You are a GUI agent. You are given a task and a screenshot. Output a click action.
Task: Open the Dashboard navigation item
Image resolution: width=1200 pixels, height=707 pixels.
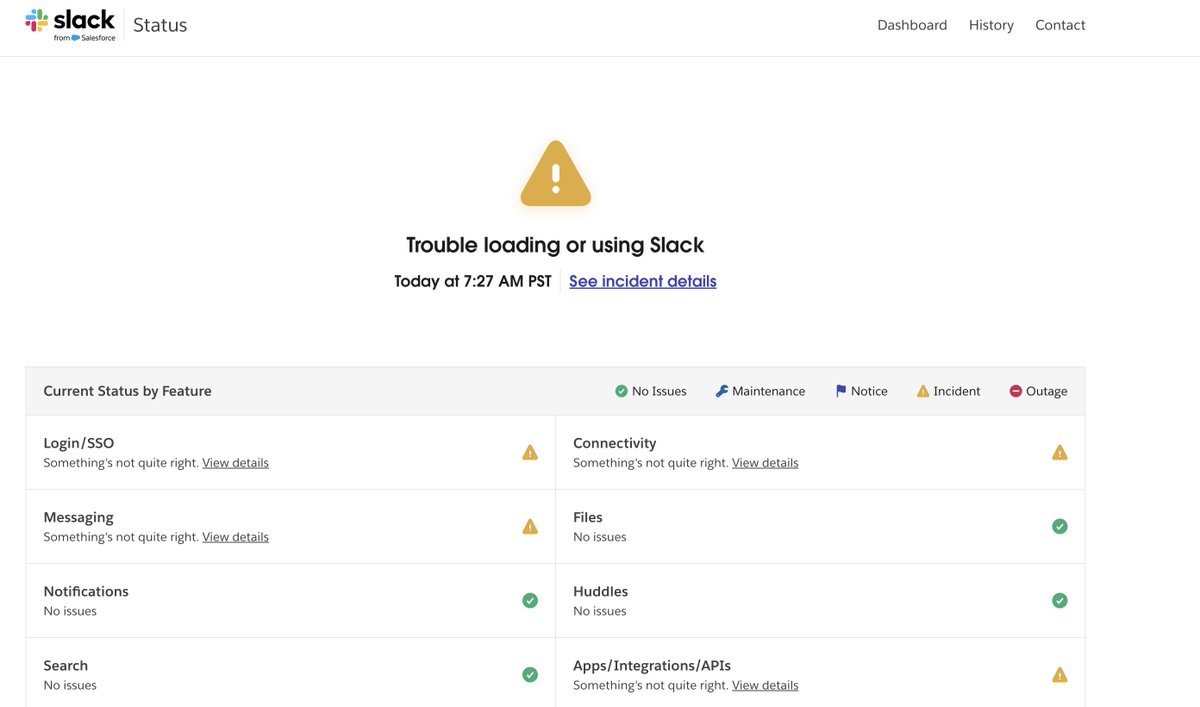click(912, 24)
